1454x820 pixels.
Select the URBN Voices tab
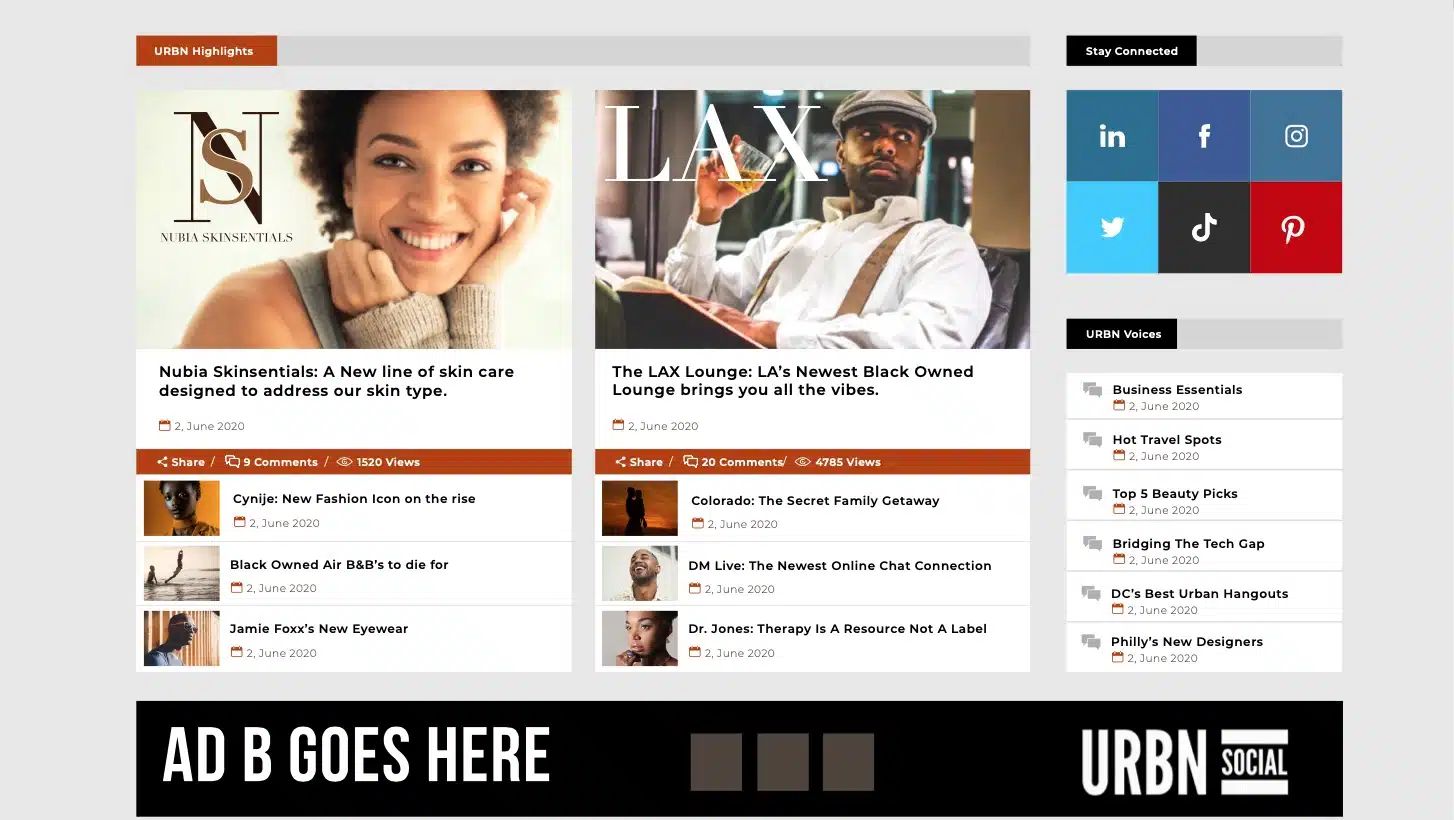coord(1122,334)
